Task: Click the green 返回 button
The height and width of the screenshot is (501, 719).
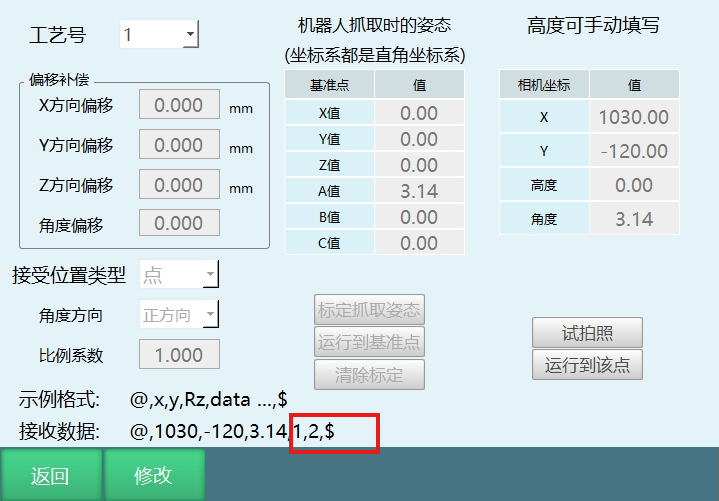Action: [50, 475]
